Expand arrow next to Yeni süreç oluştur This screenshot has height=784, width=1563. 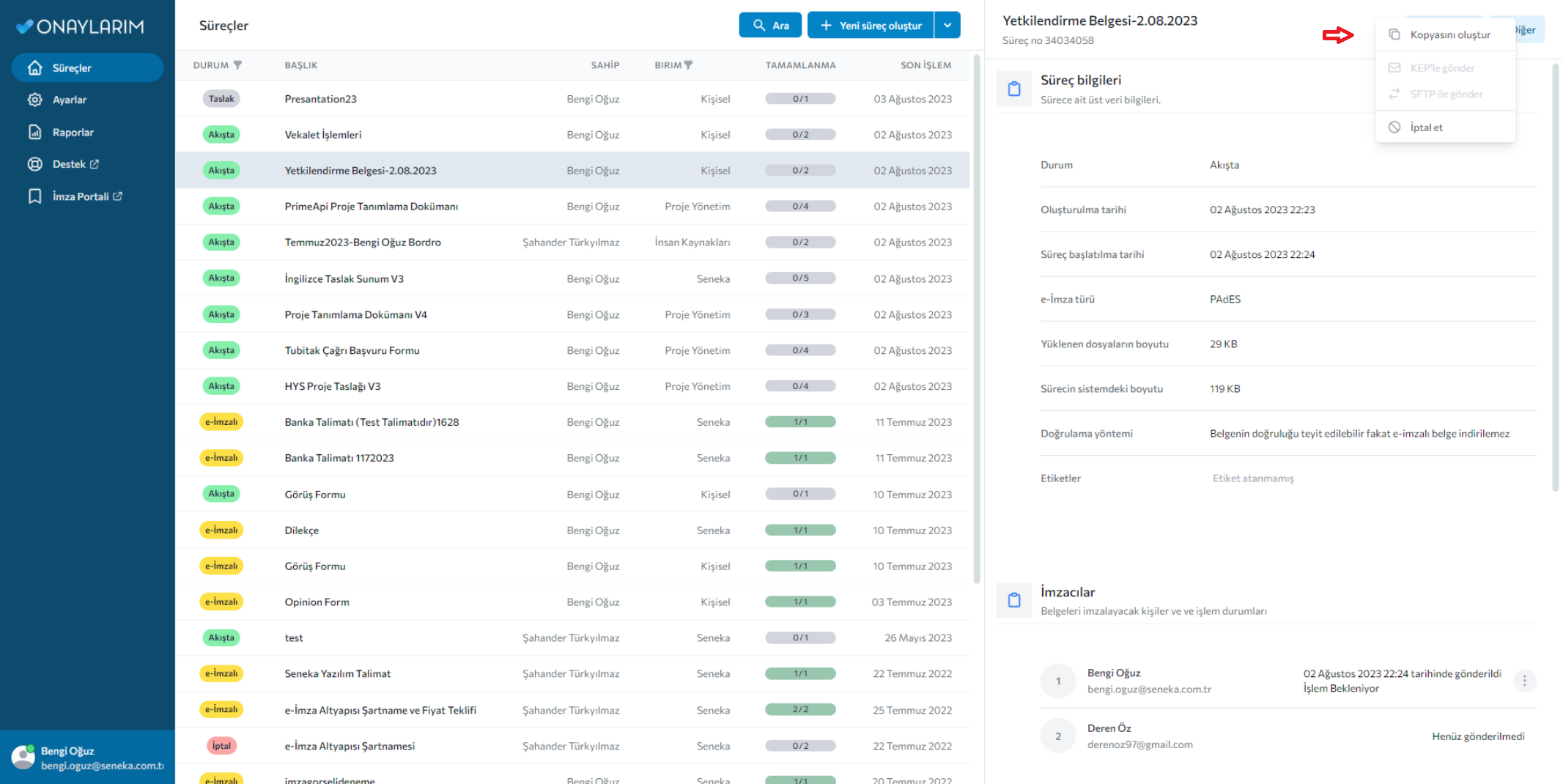click(947, 25)
